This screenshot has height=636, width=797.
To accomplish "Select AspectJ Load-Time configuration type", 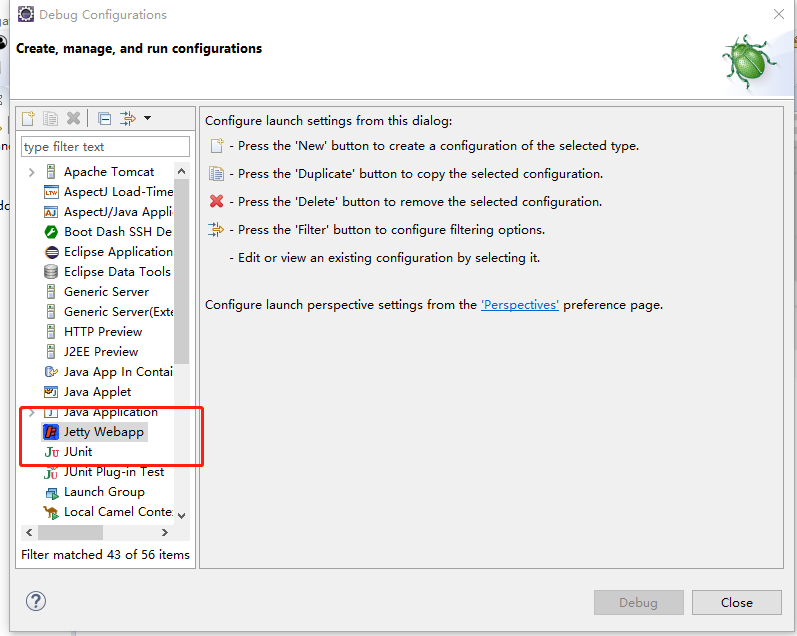I will coord(118,192).
